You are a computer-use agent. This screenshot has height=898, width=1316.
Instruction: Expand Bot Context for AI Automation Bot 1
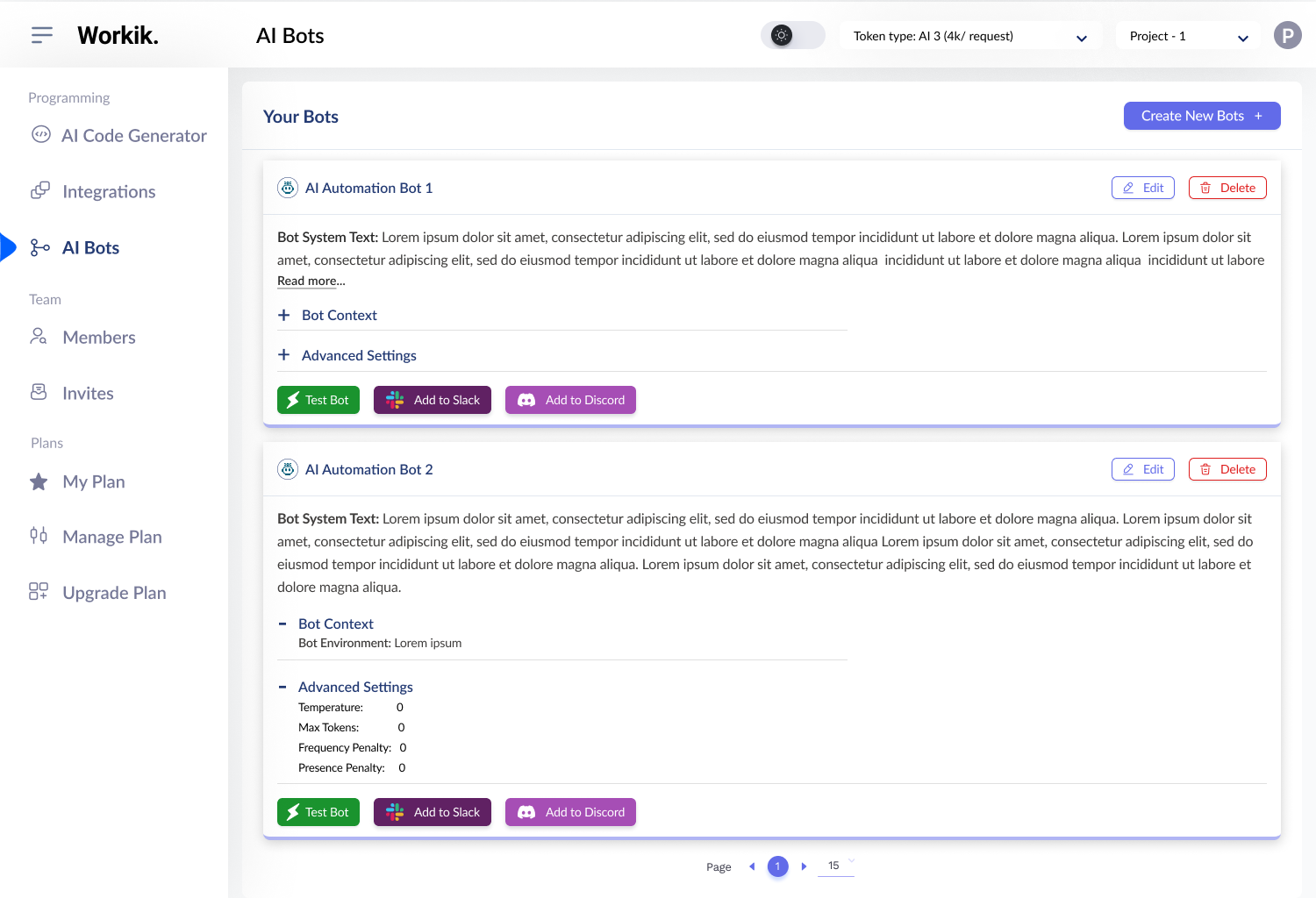pyautogui.click(x=283, y=315)
